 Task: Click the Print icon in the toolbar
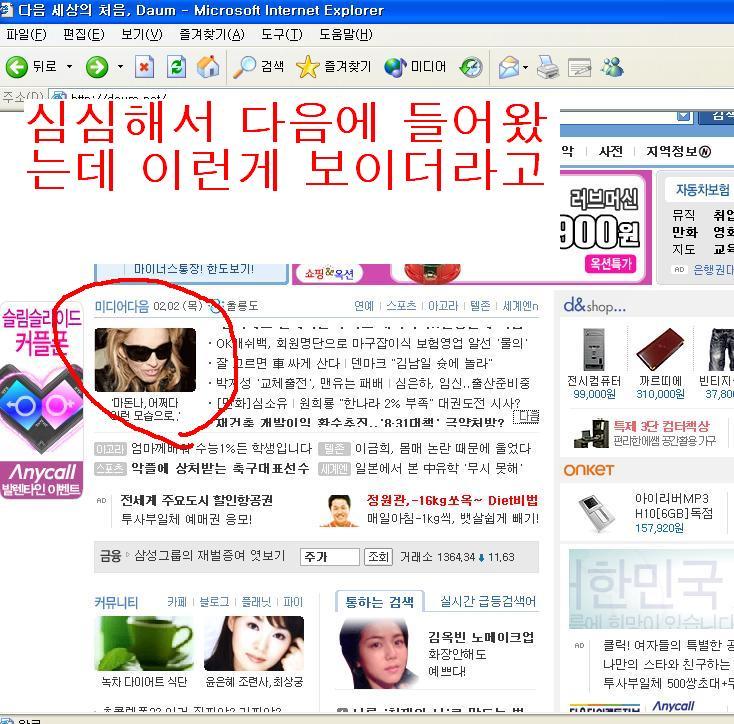point(547,67)
